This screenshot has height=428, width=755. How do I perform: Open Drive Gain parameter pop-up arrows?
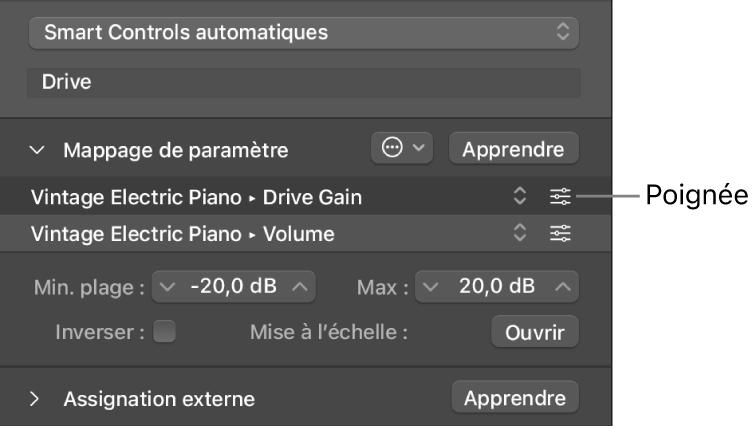[520, 198]
